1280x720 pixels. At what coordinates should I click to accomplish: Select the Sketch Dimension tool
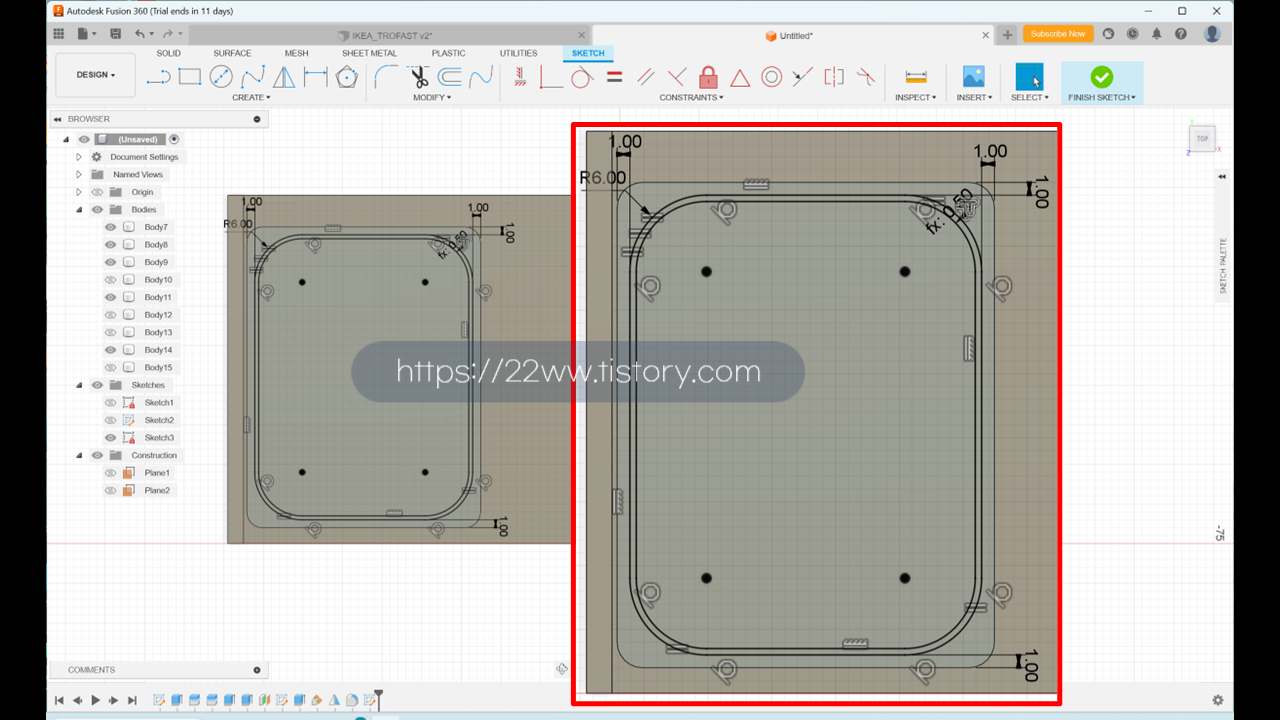[x=316, y=77]
